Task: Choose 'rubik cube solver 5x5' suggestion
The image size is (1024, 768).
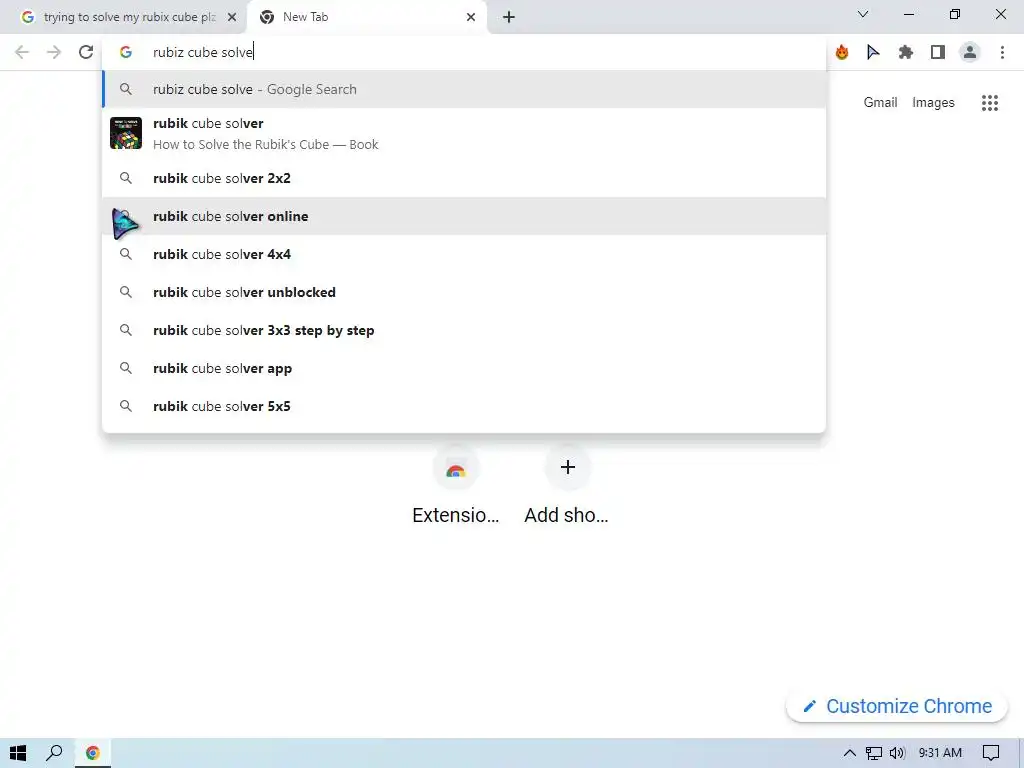Action: 464,406
